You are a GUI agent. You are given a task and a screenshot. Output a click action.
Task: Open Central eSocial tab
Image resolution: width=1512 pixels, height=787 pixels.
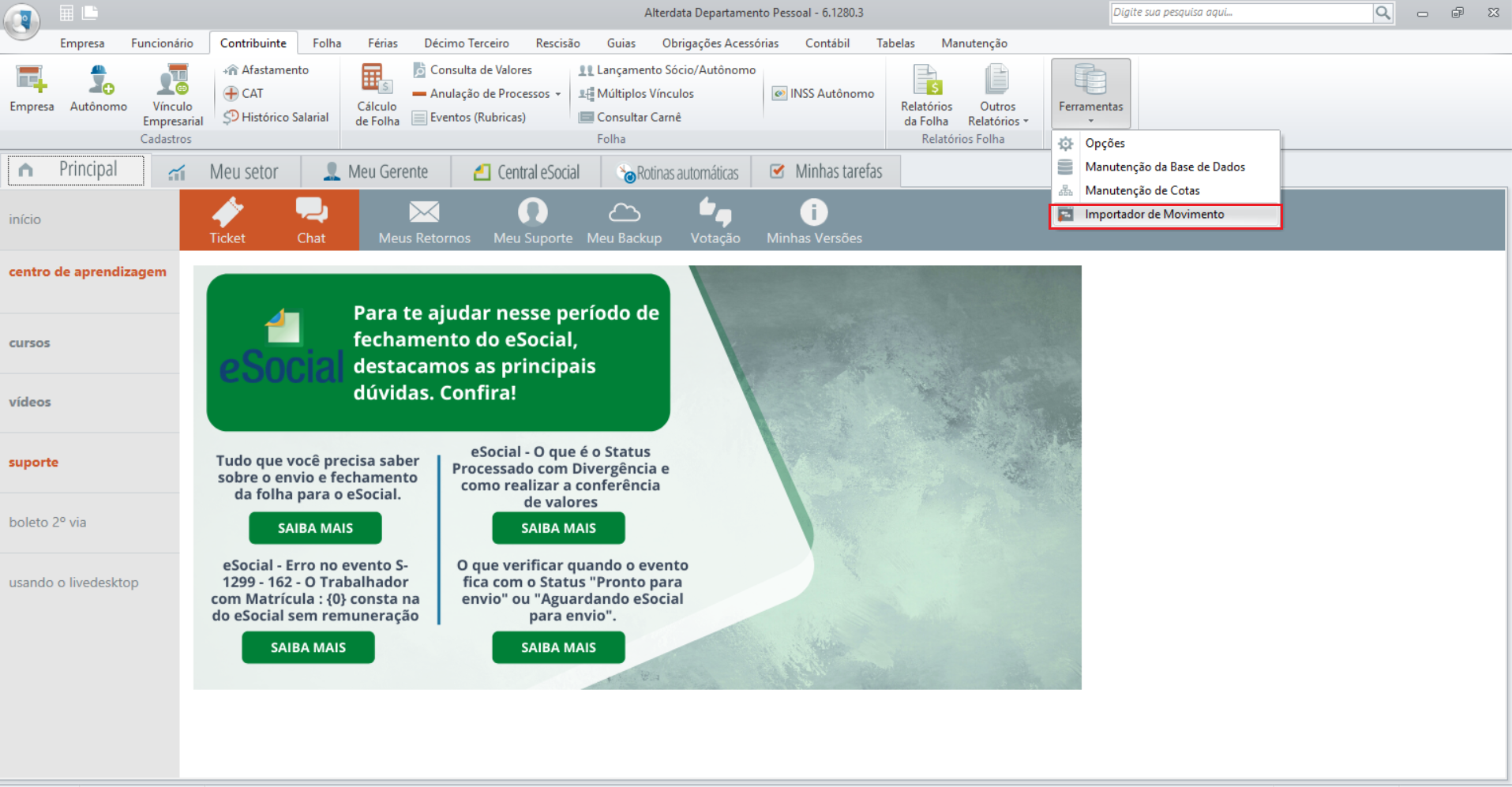[527, 171]
